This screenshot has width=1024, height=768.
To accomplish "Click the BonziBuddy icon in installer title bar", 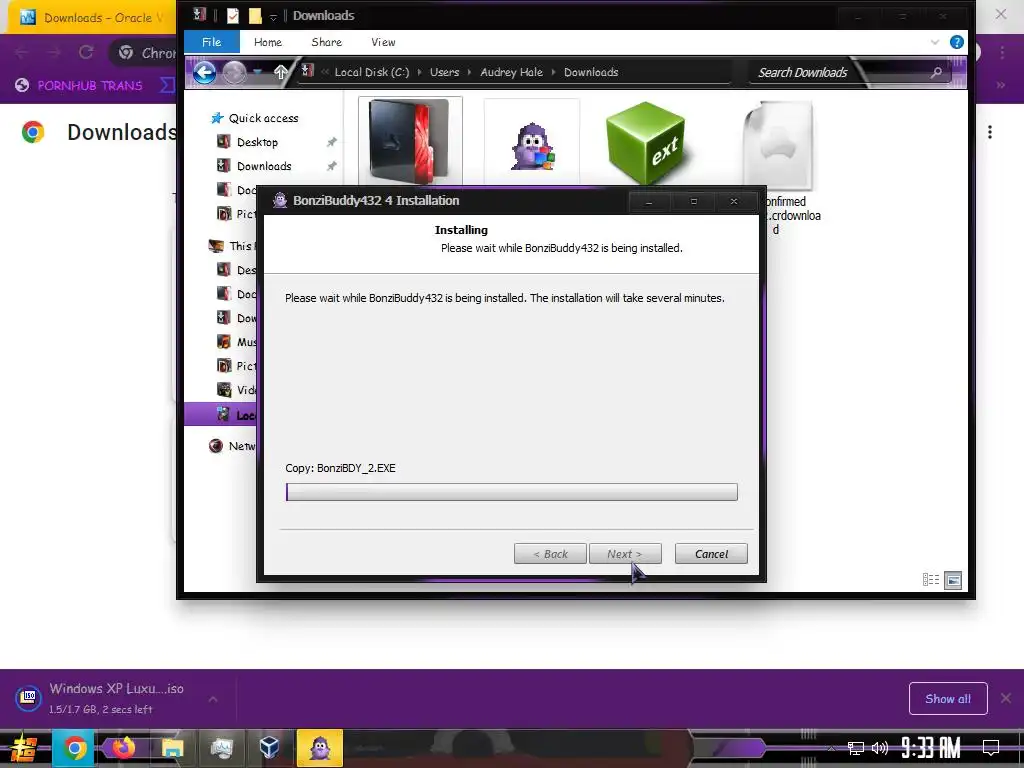I will coord(280,200).
